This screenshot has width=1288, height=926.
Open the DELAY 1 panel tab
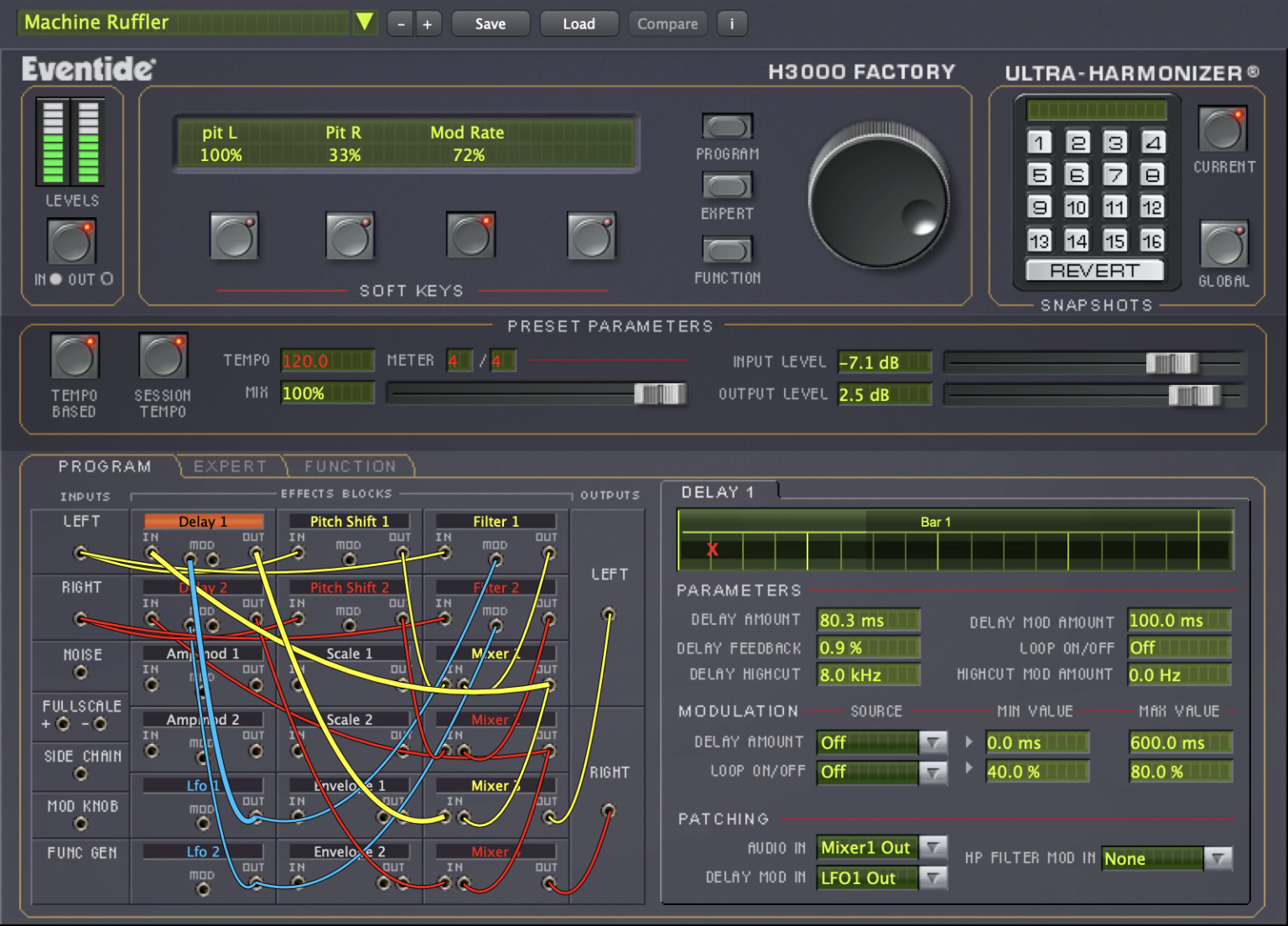pos(719,492)
